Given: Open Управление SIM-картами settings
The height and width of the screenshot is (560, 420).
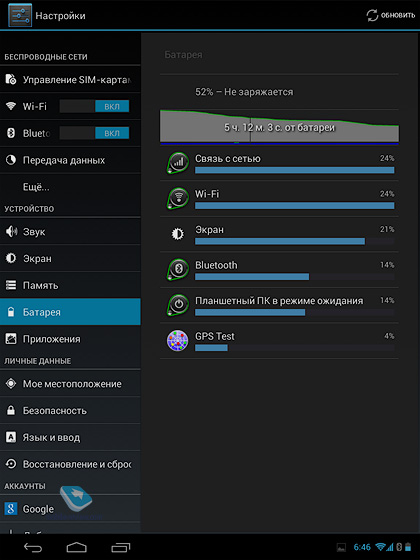Looking at the screenshot, I should point(70,79).
